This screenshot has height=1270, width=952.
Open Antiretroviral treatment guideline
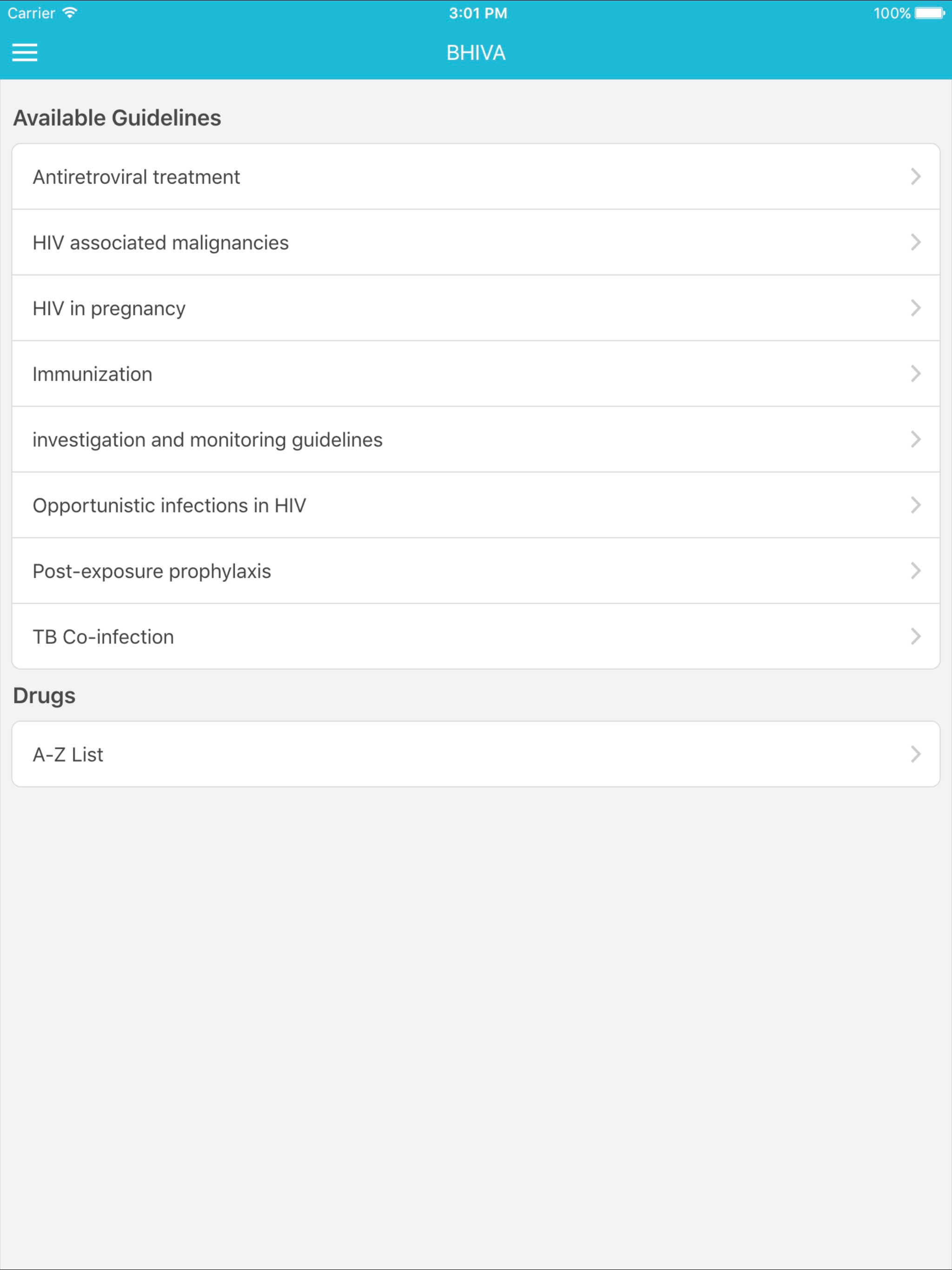click(x=476, y=177)
